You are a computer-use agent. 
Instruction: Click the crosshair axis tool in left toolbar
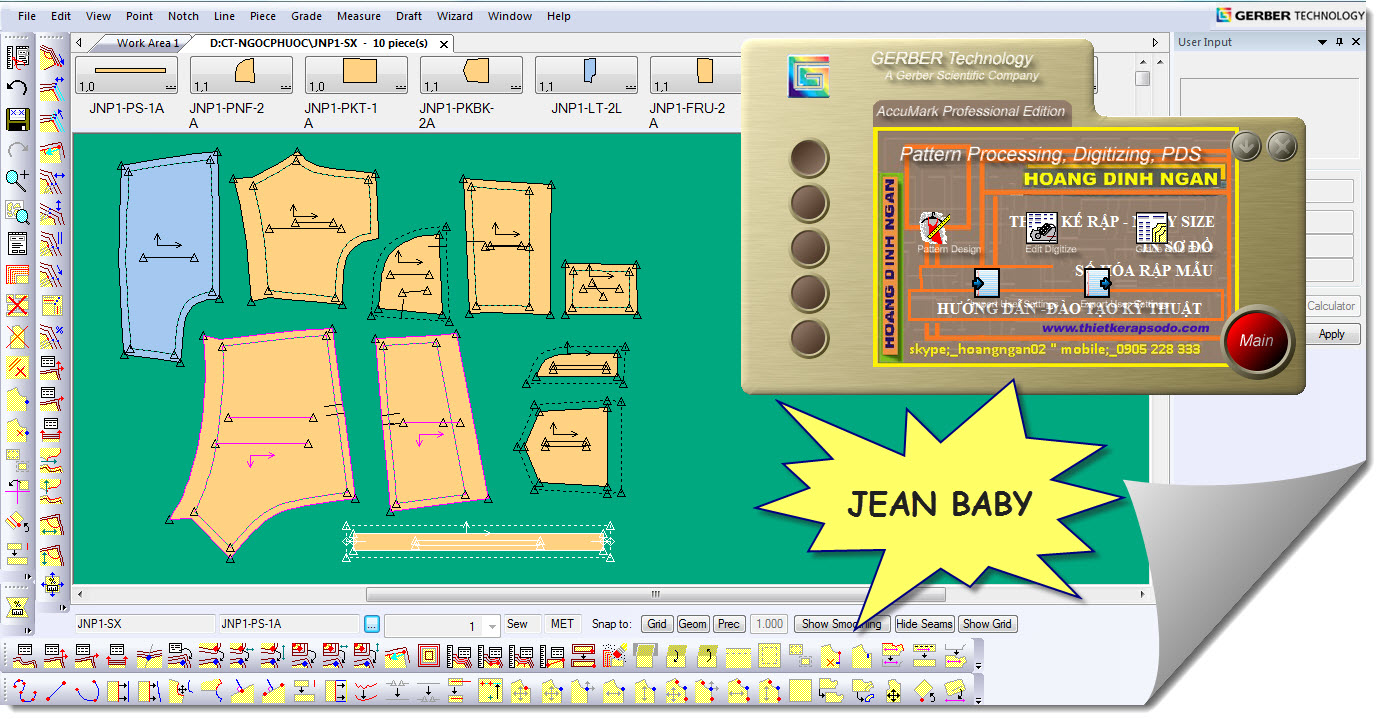coord(17,490)
